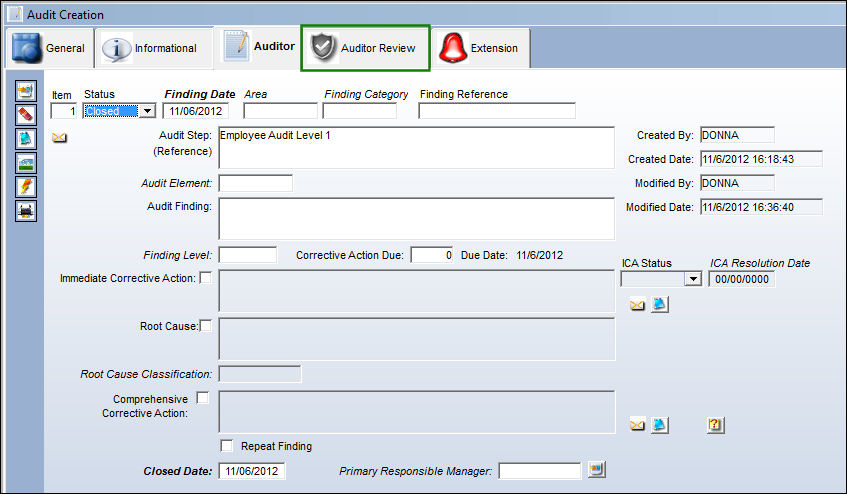Viewport: 847px width, 494px height.
Task: Click the Root Cause Classification field
Action: pyautogui.click(x=260, y=374)
